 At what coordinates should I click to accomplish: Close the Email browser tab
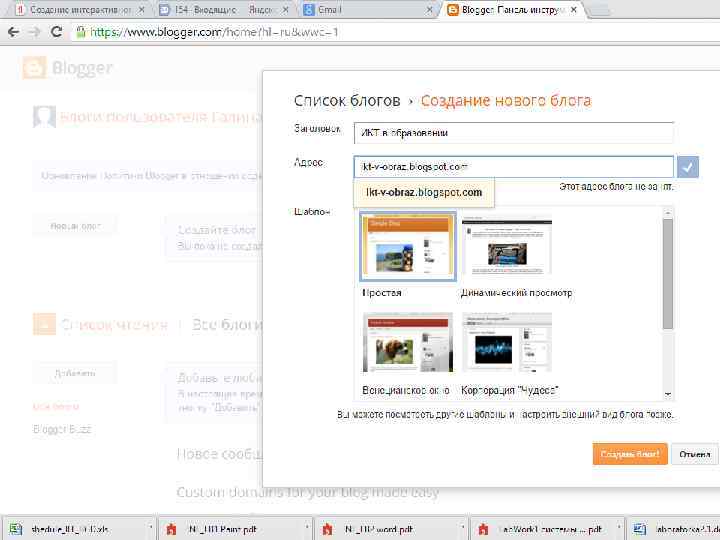tap(429, 10)
